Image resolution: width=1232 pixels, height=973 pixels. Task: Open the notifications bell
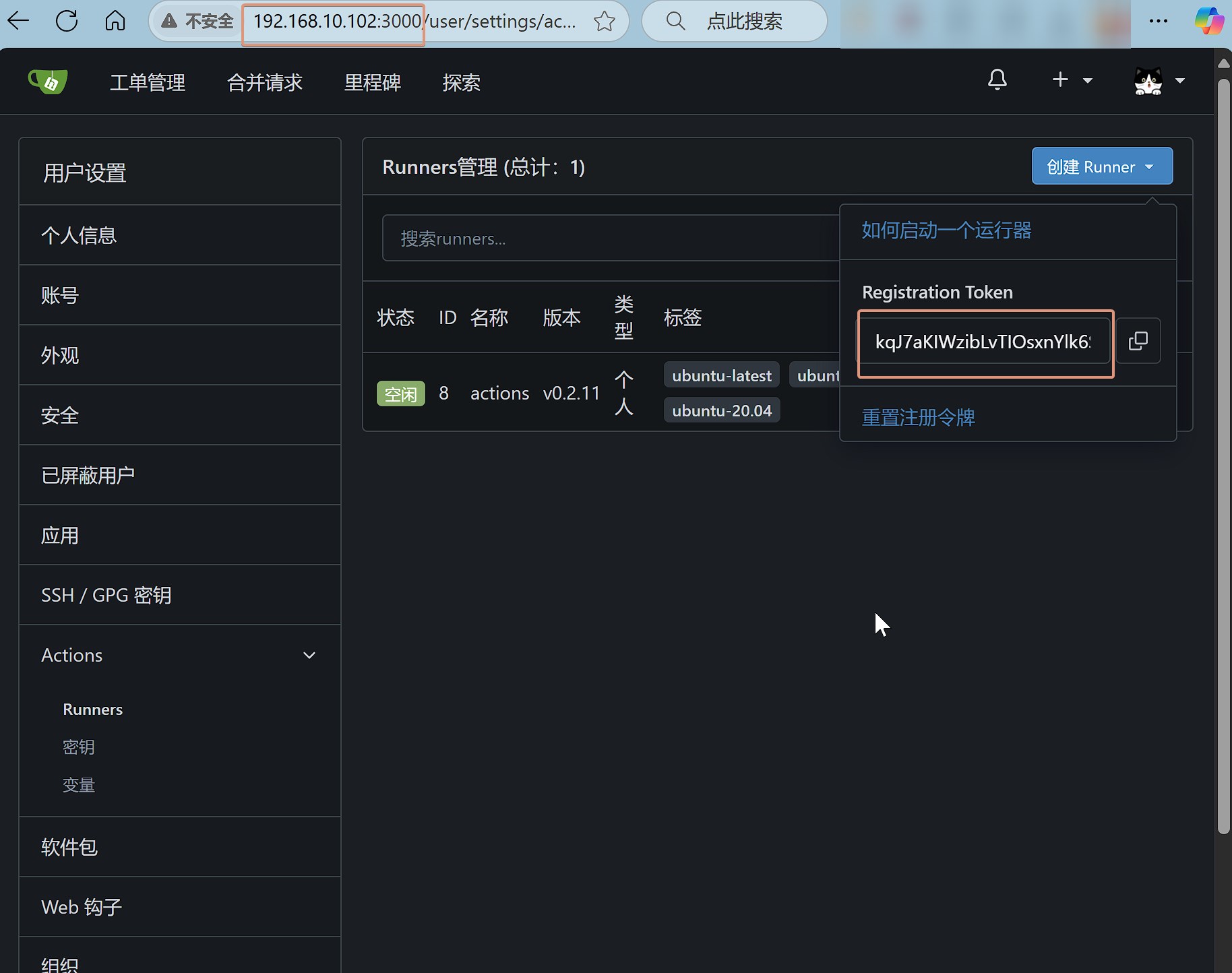pos(997,80)
